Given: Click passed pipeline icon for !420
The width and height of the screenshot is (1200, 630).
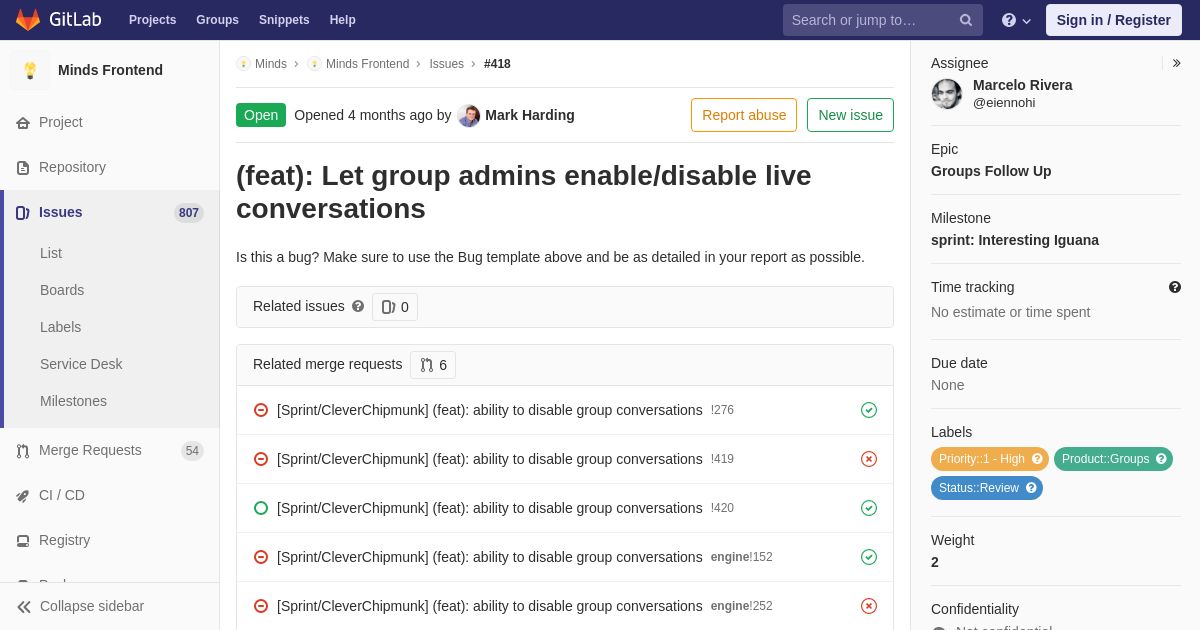Looking at the screenshot, I should [869, 508].
